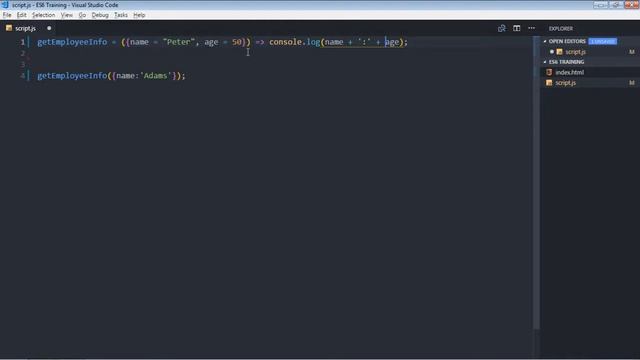Open the Help menu

coord(139,15)
